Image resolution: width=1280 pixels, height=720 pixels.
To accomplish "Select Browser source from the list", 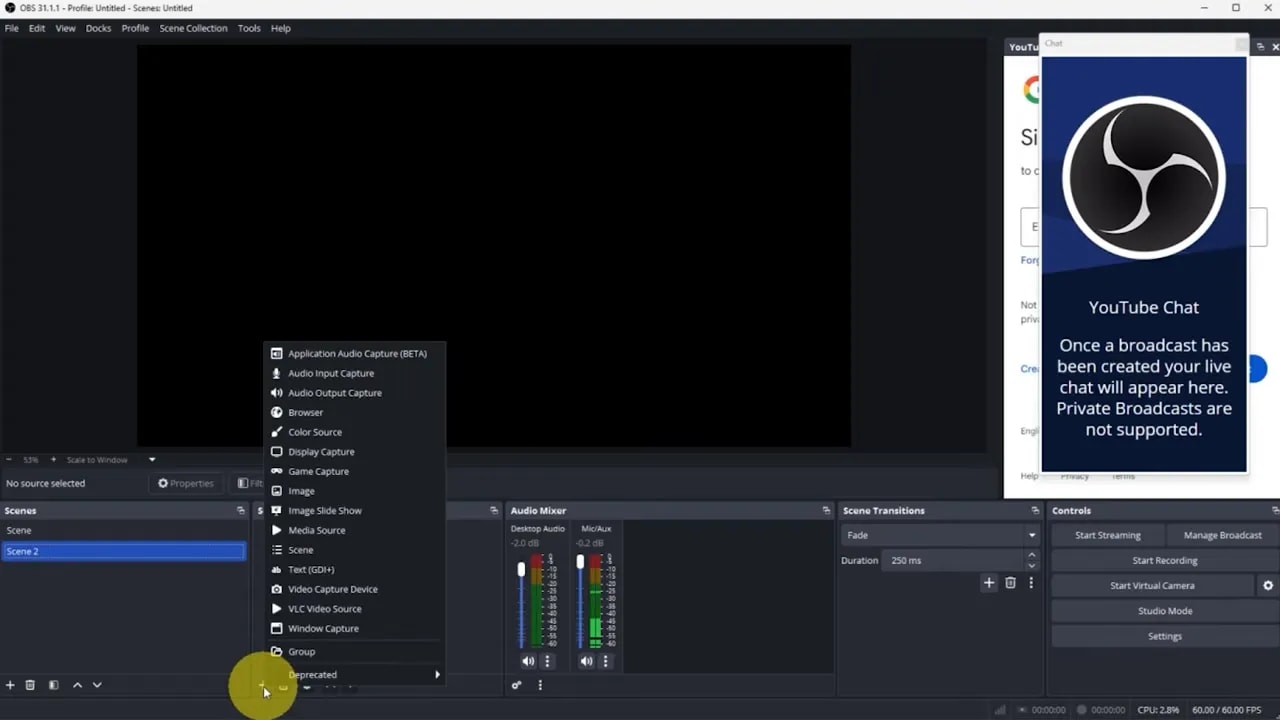I will pos(305,412).
